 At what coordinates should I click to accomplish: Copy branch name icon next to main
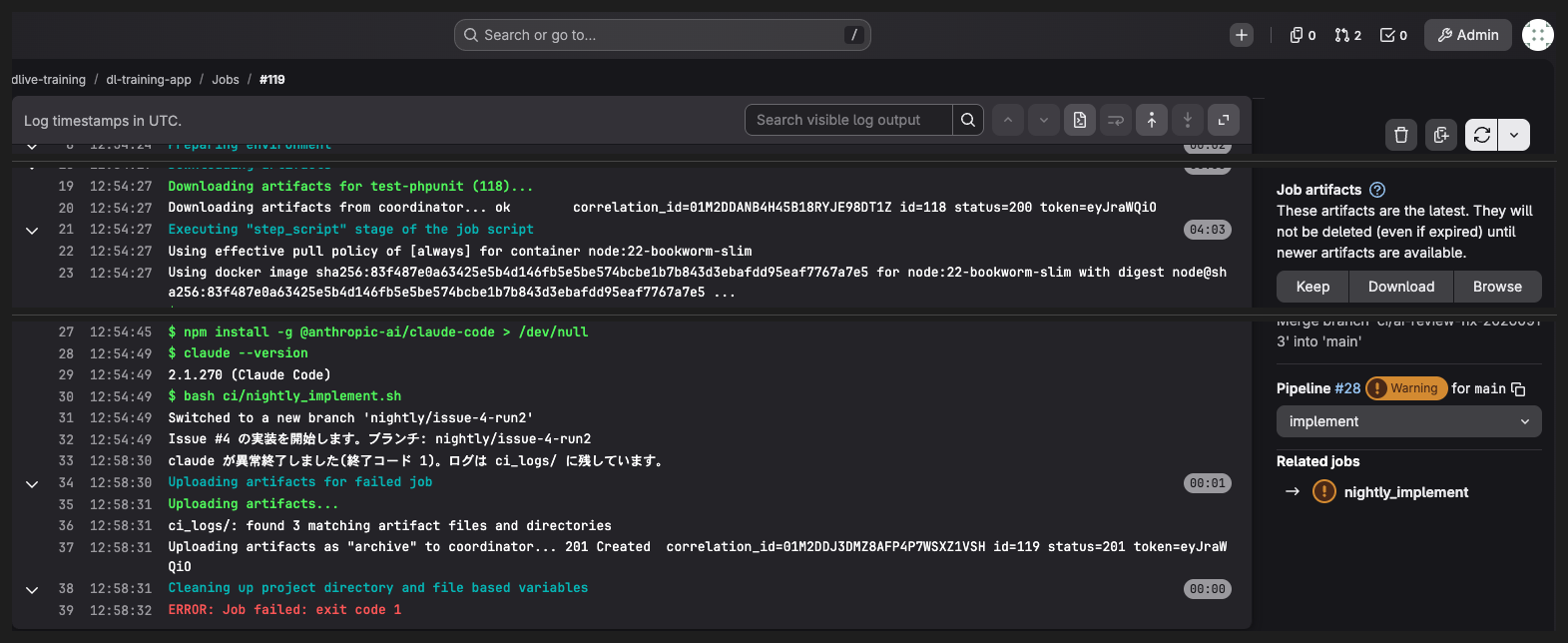click(1518, 389)
